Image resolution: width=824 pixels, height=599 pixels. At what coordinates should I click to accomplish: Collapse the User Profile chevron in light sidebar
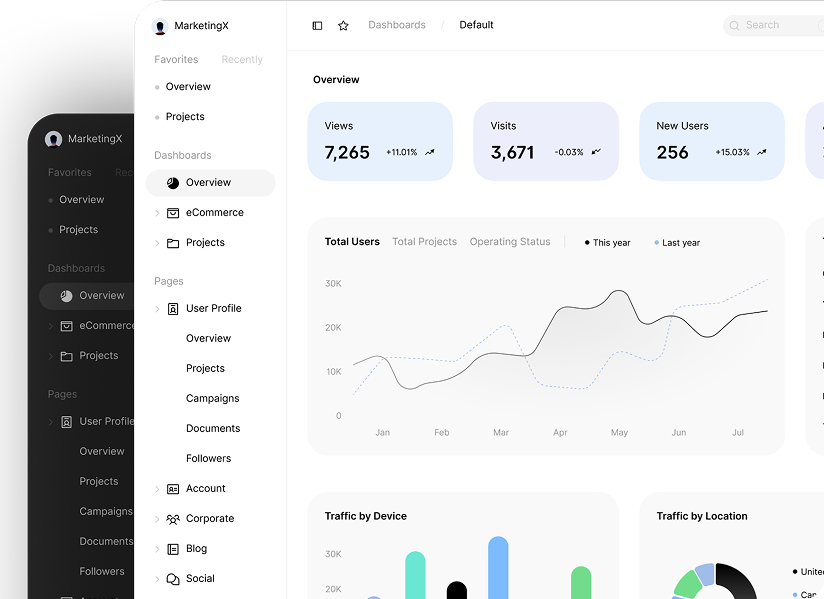tap(157, 309)
